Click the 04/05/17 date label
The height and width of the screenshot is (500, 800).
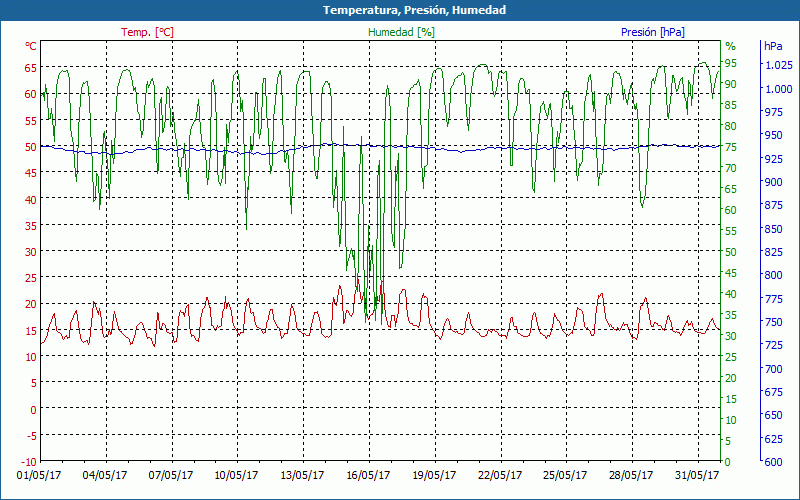[x=105, y=475]
